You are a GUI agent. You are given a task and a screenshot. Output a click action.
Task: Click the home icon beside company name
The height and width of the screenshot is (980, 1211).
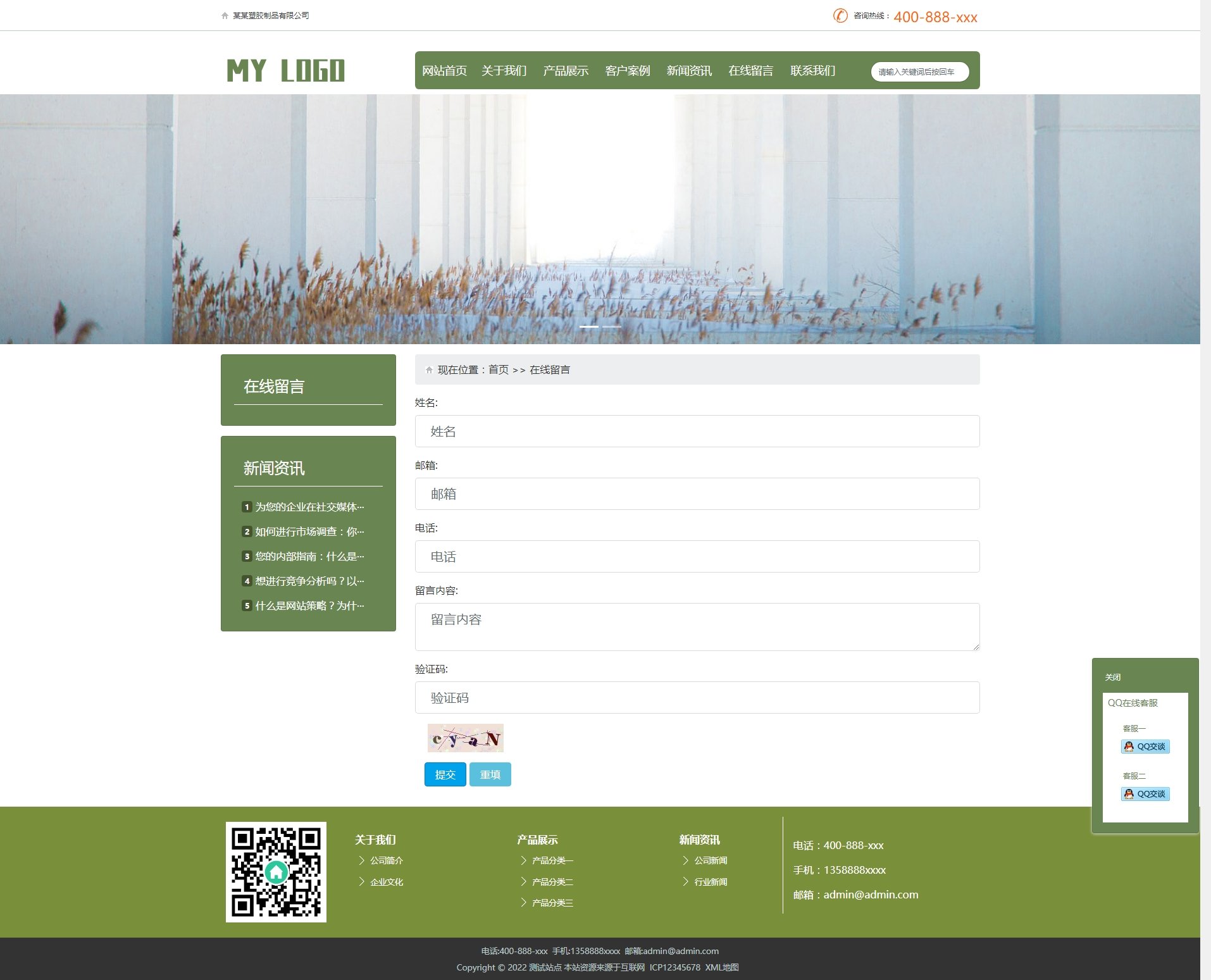click(225, 16)
